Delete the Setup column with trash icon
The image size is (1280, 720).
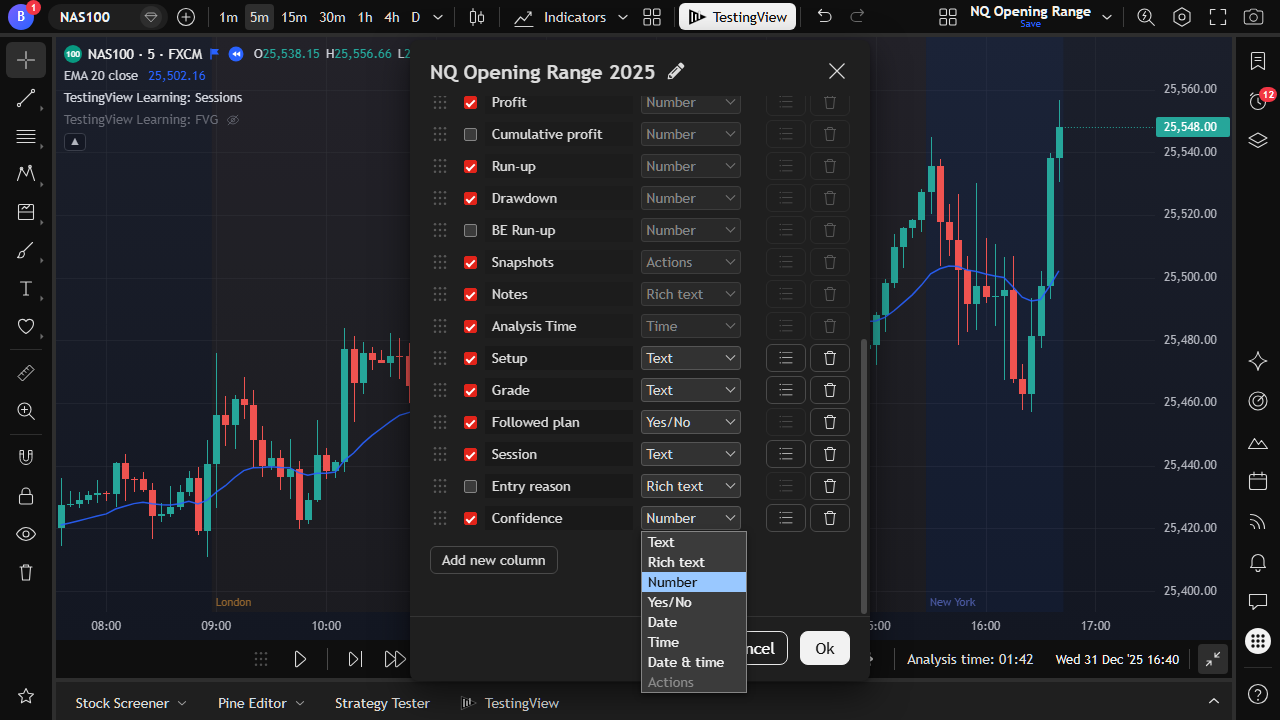coord(829,358)
